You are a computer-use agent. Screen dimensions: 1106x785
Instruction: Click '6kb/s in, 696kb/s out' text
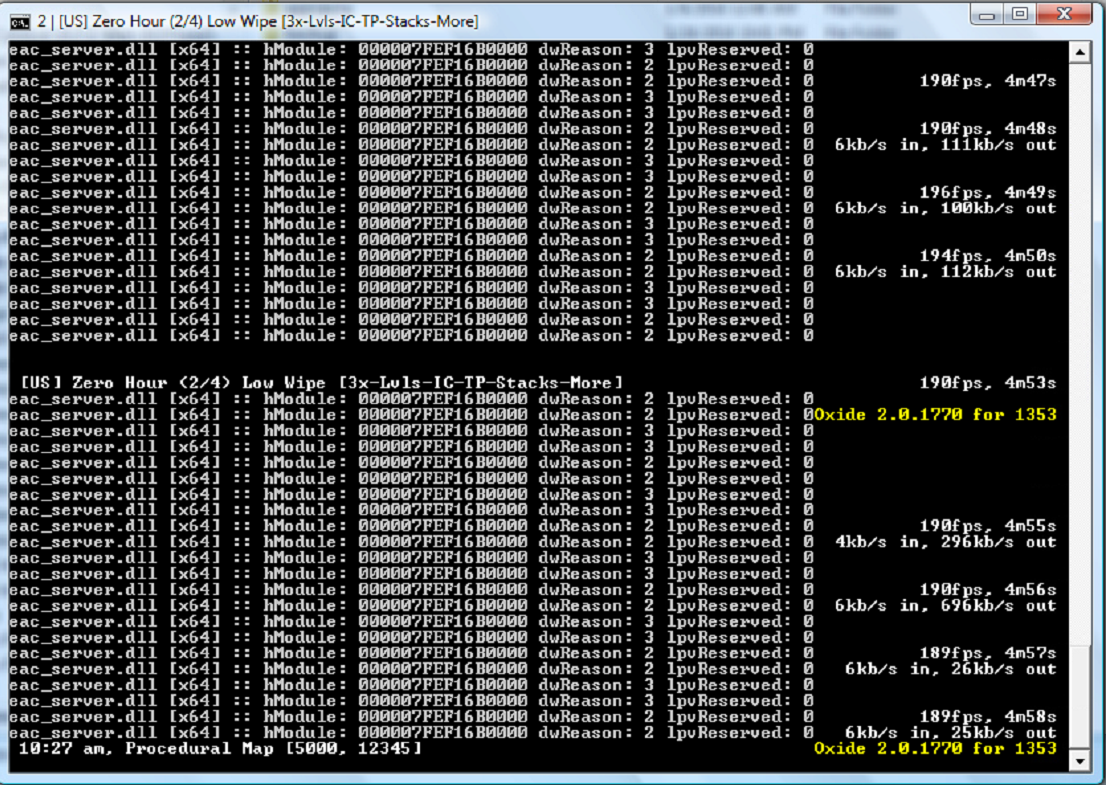pyautogui.click(x=945, y=605)
